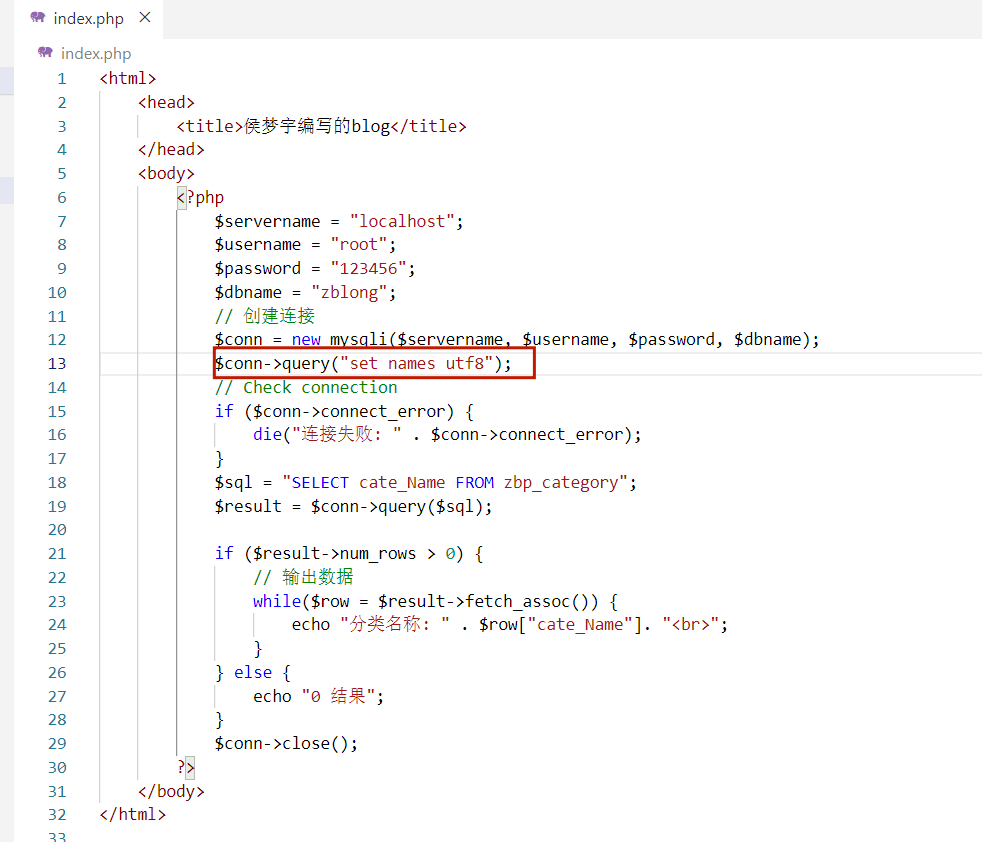
Task: Click the <head> opening tag
Action: click(166, 103)
